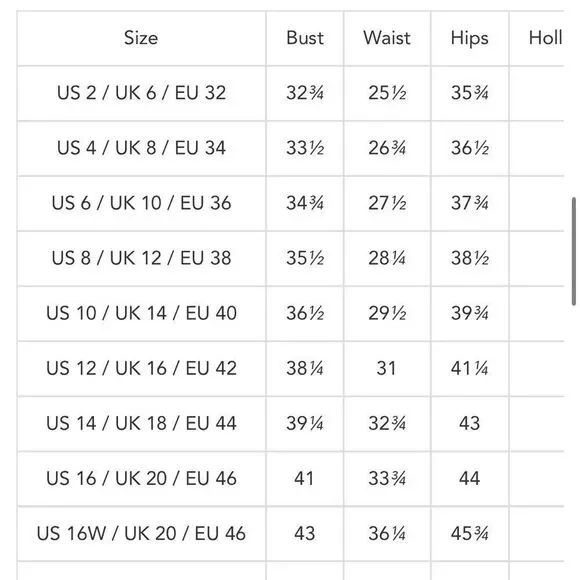Viewport: 580px width, 580px height.
Task: Select the US 16W / UK 20 / EU 46 row
Action: (290, 534)
